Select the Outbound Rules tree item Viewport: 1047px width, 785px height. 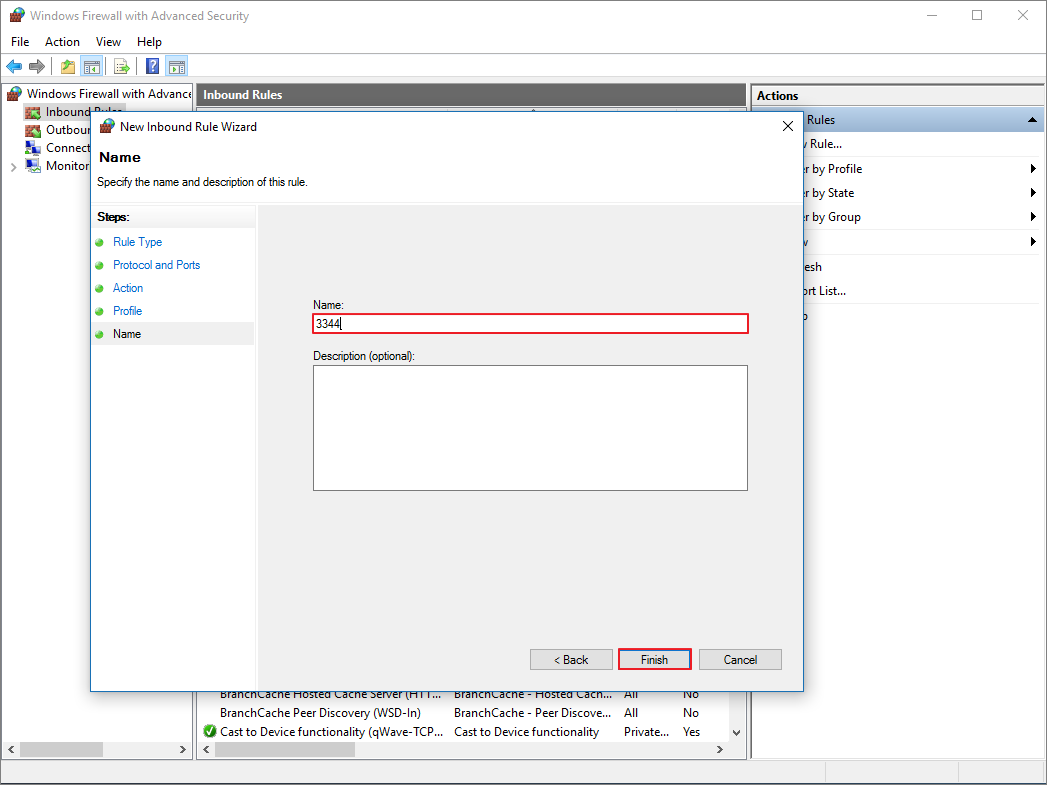[67, 130]
